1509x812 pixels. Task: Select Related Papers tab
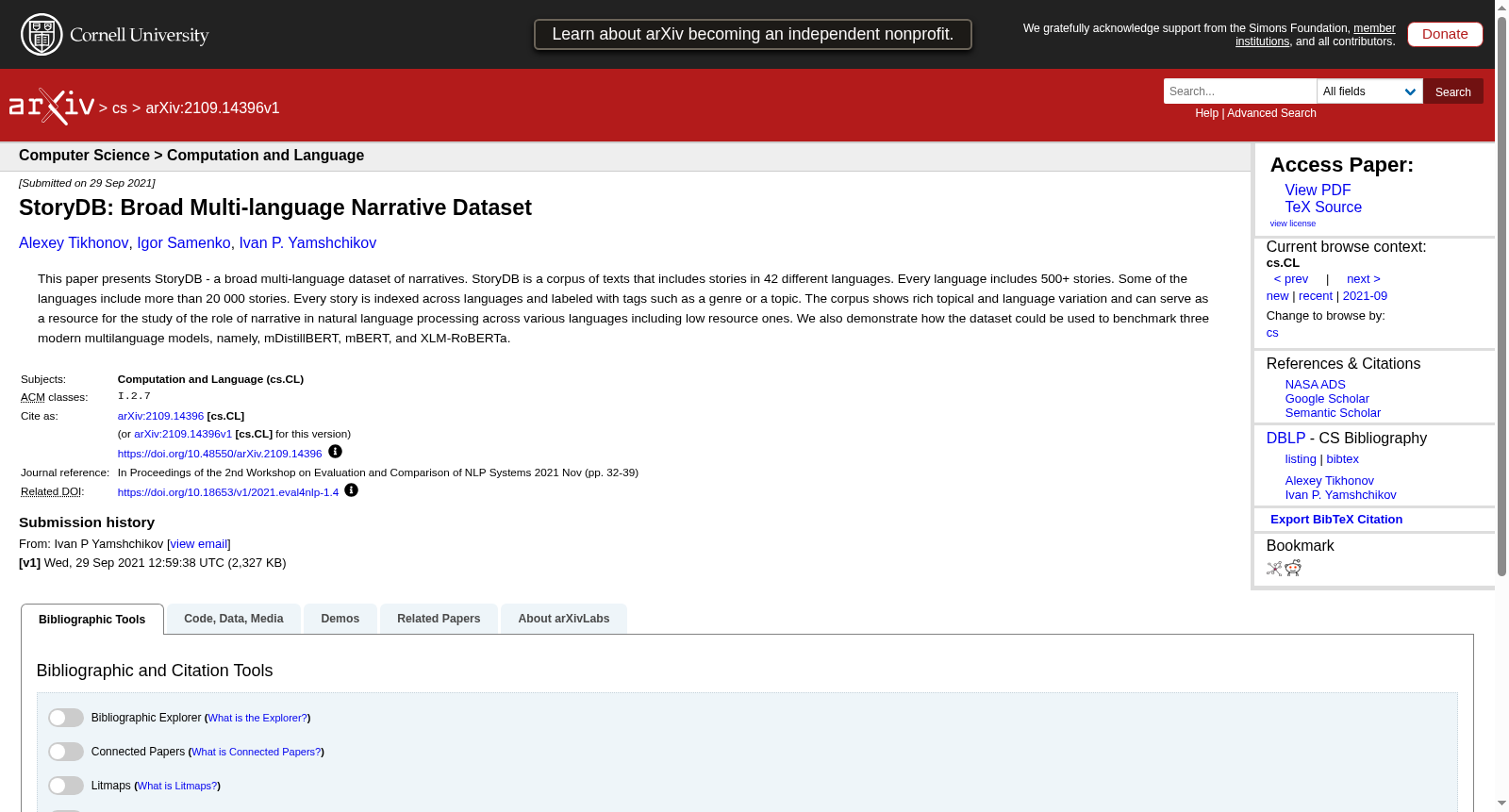pos(439,619)
